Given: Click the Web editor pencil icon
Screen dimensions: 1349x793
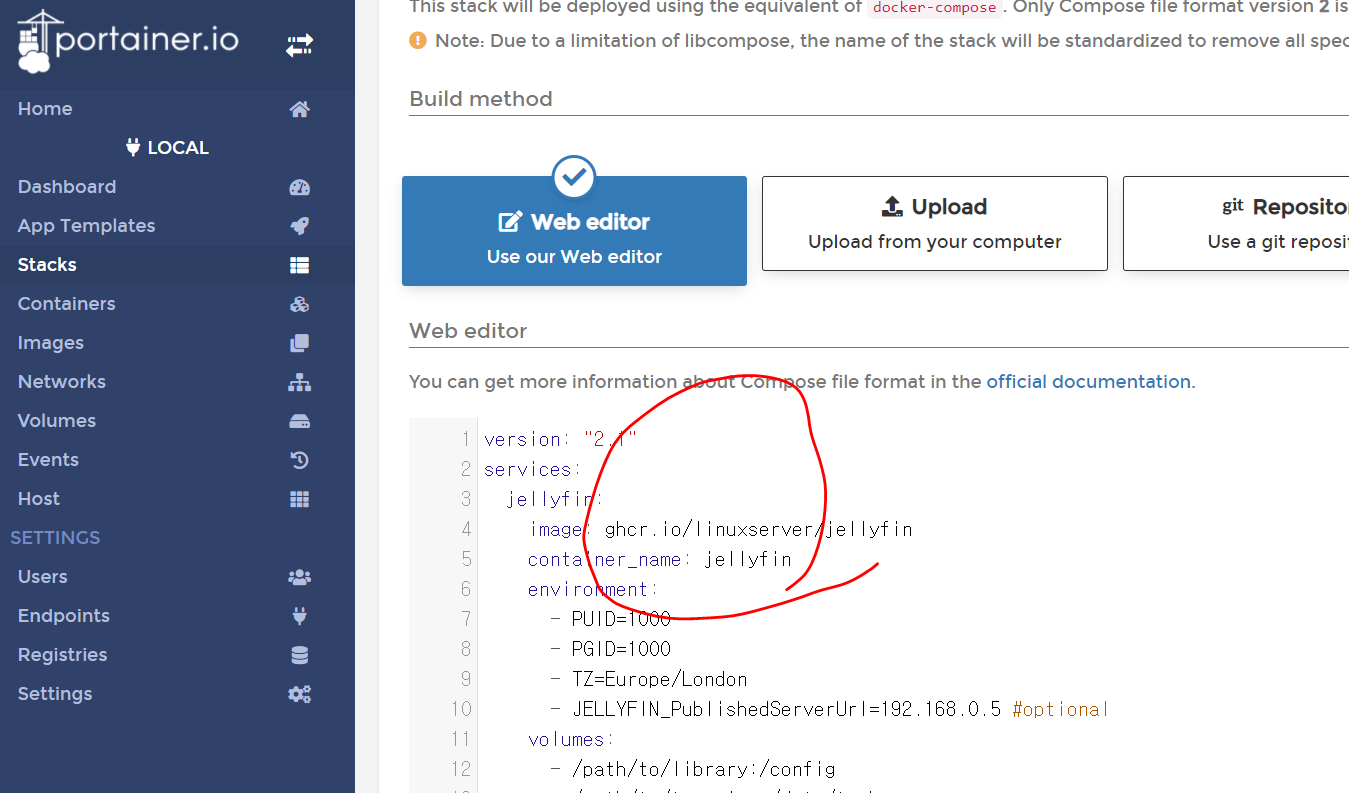Looking at the screenshot, I should [x=510, y=222].
